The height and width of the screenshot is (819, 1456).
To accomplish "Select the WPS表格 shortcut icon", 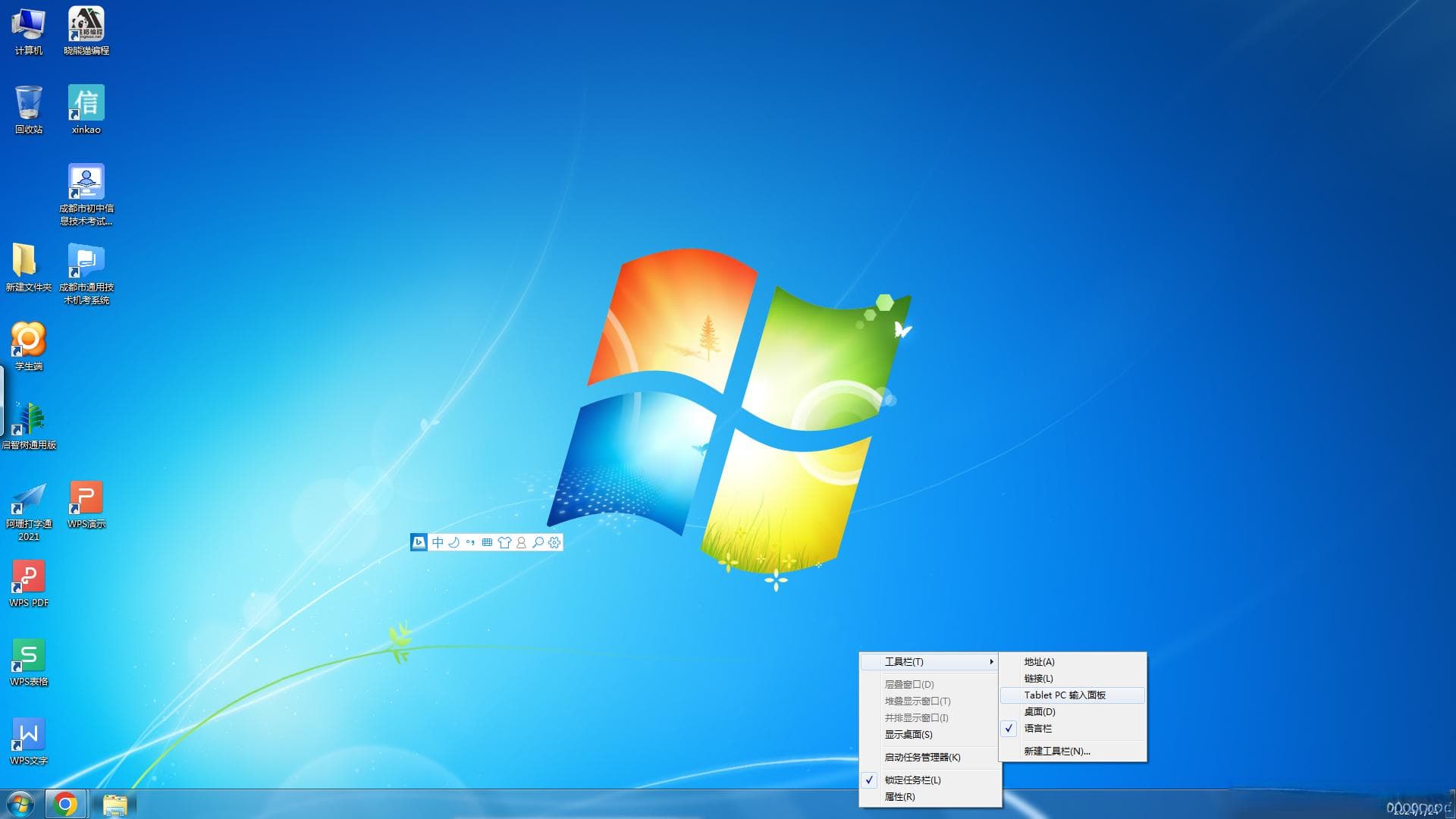I will point(29,662).
